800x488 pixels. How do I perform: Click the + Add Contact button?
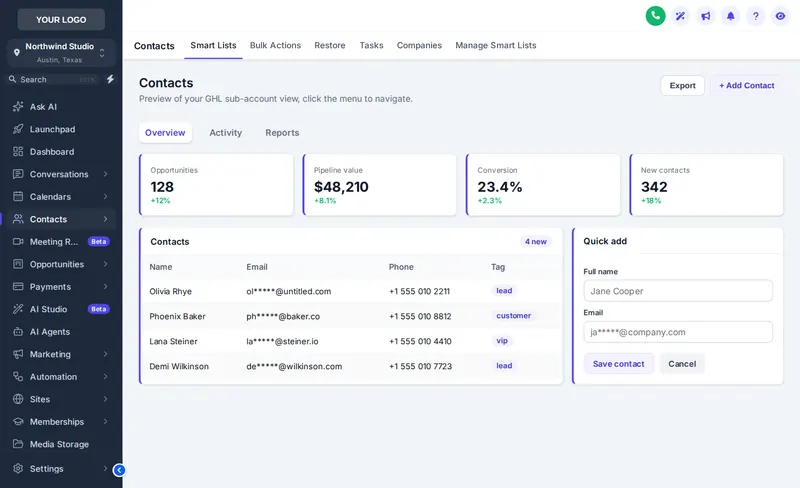(x=746, y=86)
